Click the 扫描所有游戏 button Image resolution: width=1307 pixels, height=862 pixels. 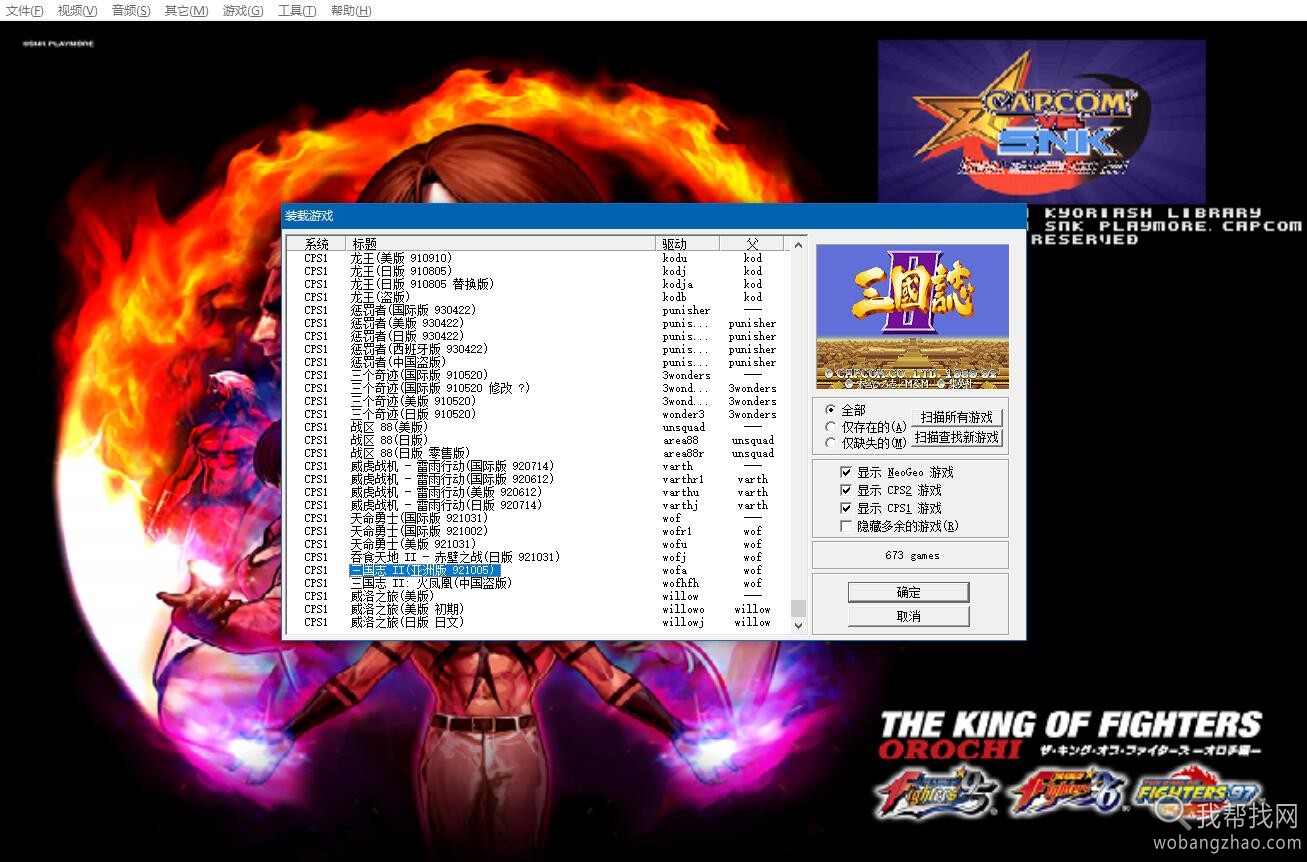coord(957,417)
